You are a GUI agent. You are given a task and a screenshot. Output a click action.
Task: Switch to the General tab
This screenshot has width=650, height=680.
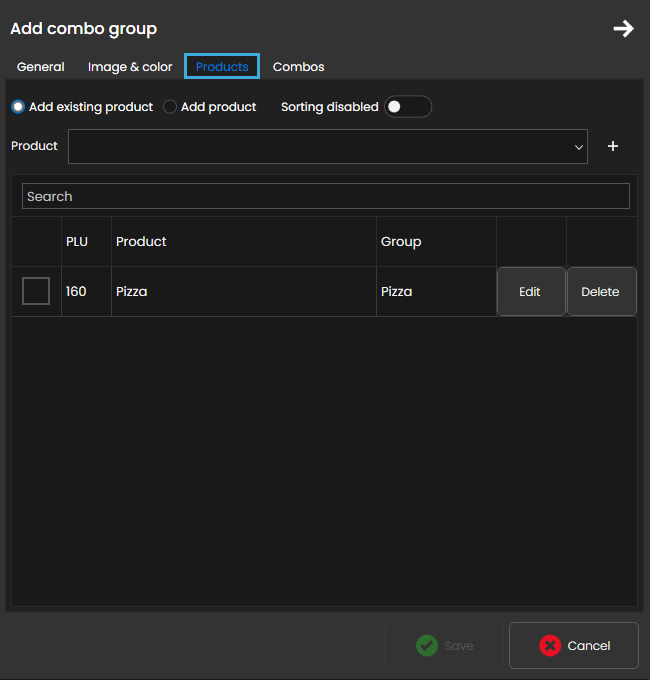41,67
